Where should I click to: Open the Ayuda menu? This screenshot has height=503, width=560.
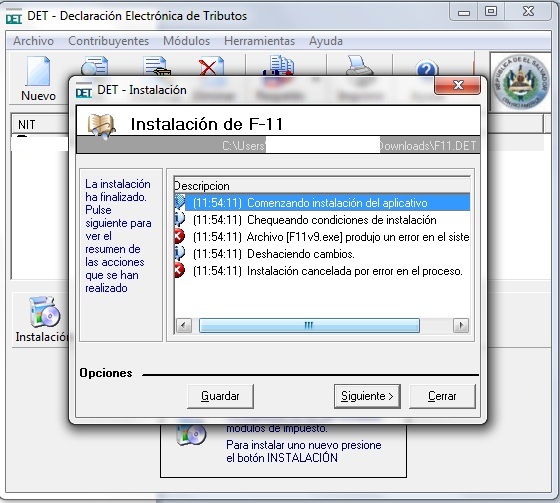[x=326, y=41]
